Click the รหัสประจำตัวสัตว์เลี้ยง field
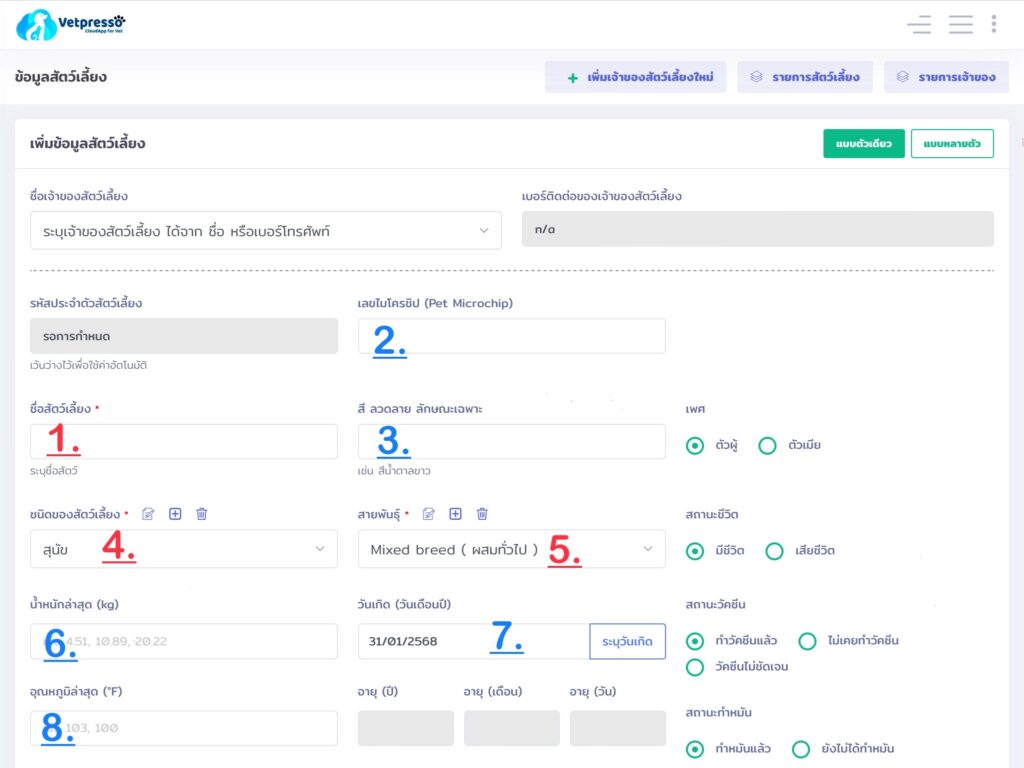Viewport: 1024px width, 768px height. tap(184, 336)
